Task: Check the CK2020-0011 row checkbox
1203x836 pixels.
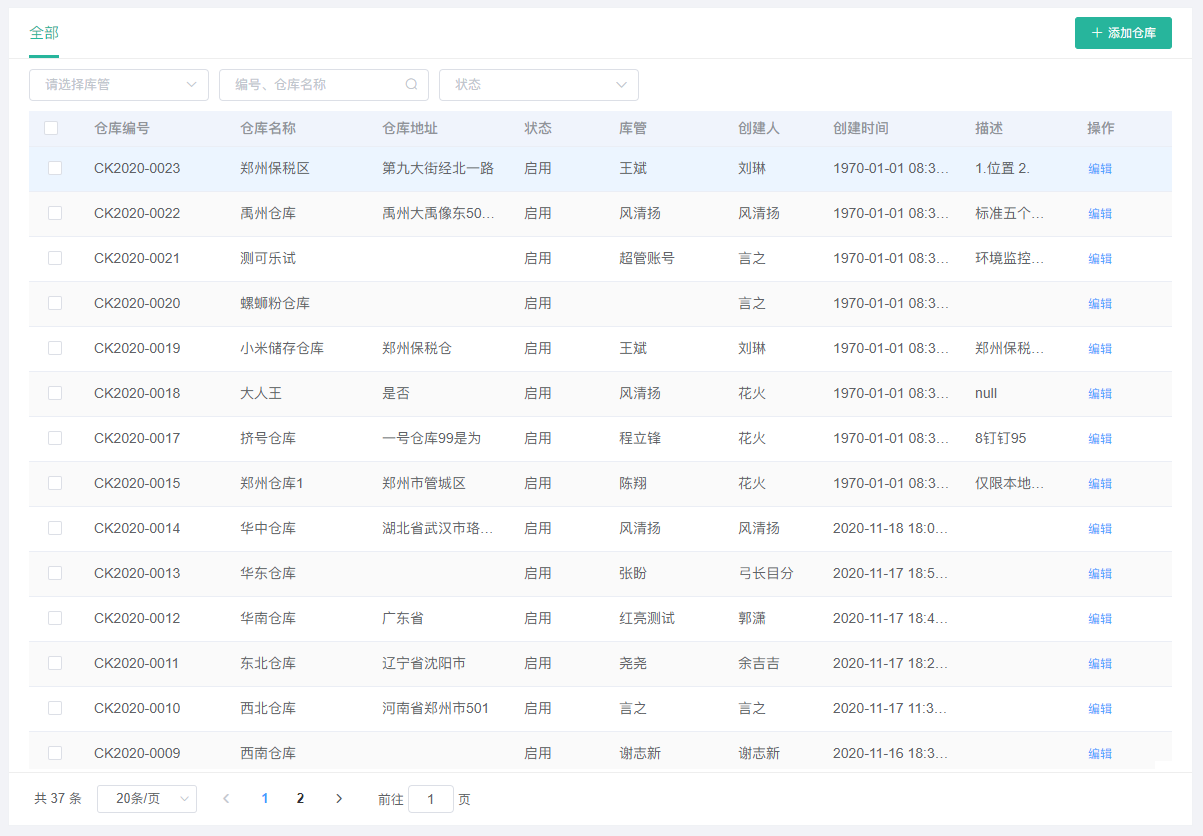Action: coord(55,663)
